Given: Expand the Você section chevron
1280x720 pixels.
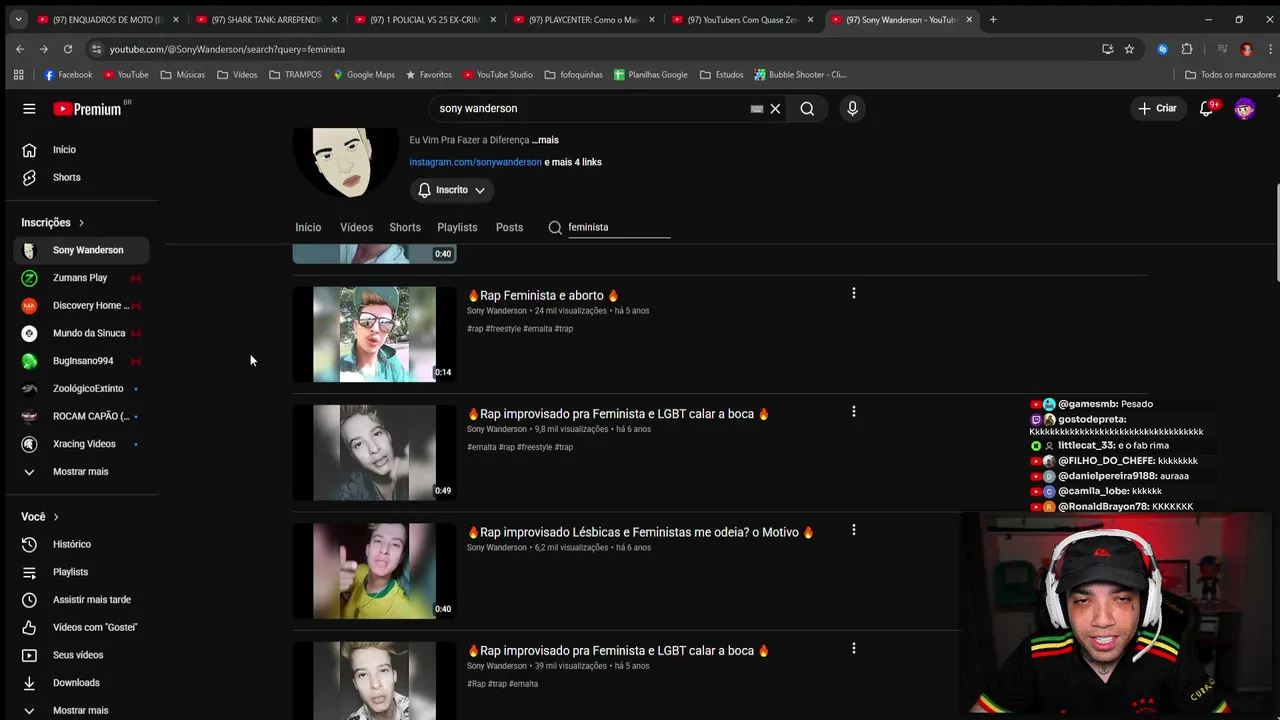Looking at the screenshot, I should coord(56,517).
